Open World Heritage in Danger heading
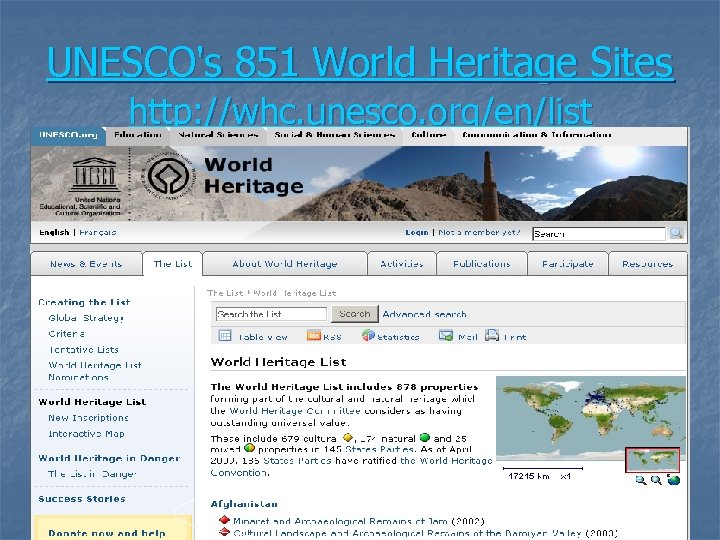The image size is (720, 540). point(109,458)
